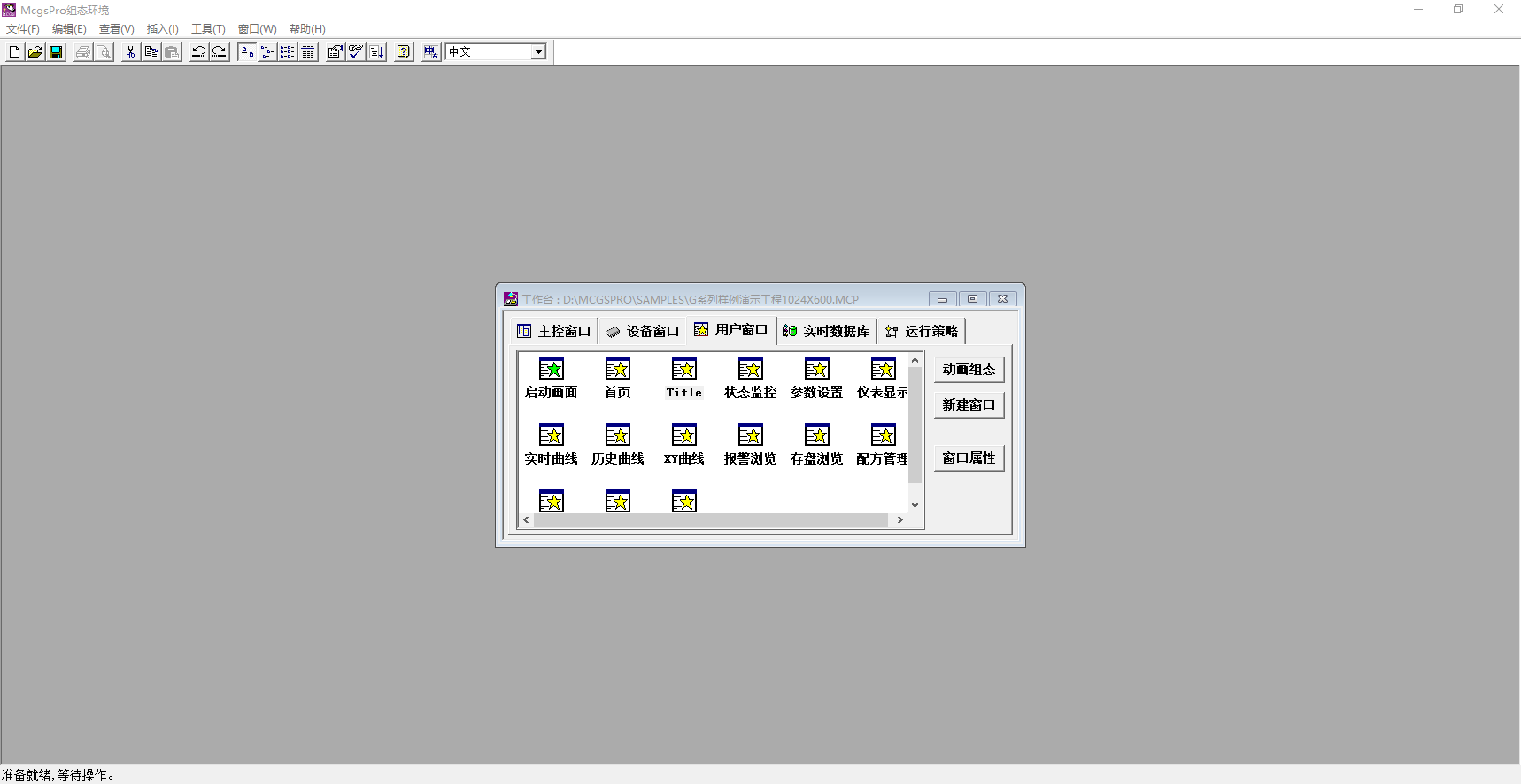Click the Help question mark icon

[x=404, y=52]
